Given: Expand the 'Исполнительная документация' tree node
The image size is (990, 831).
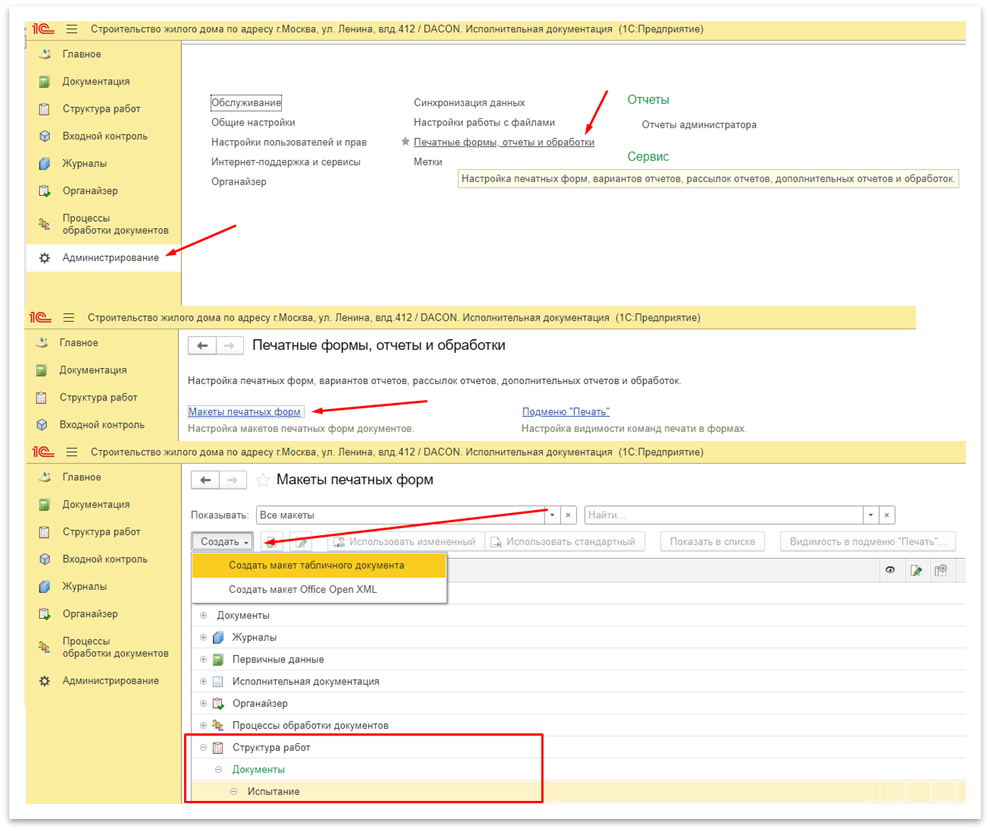Looking at the screenshot, I should tap(203, 682).
